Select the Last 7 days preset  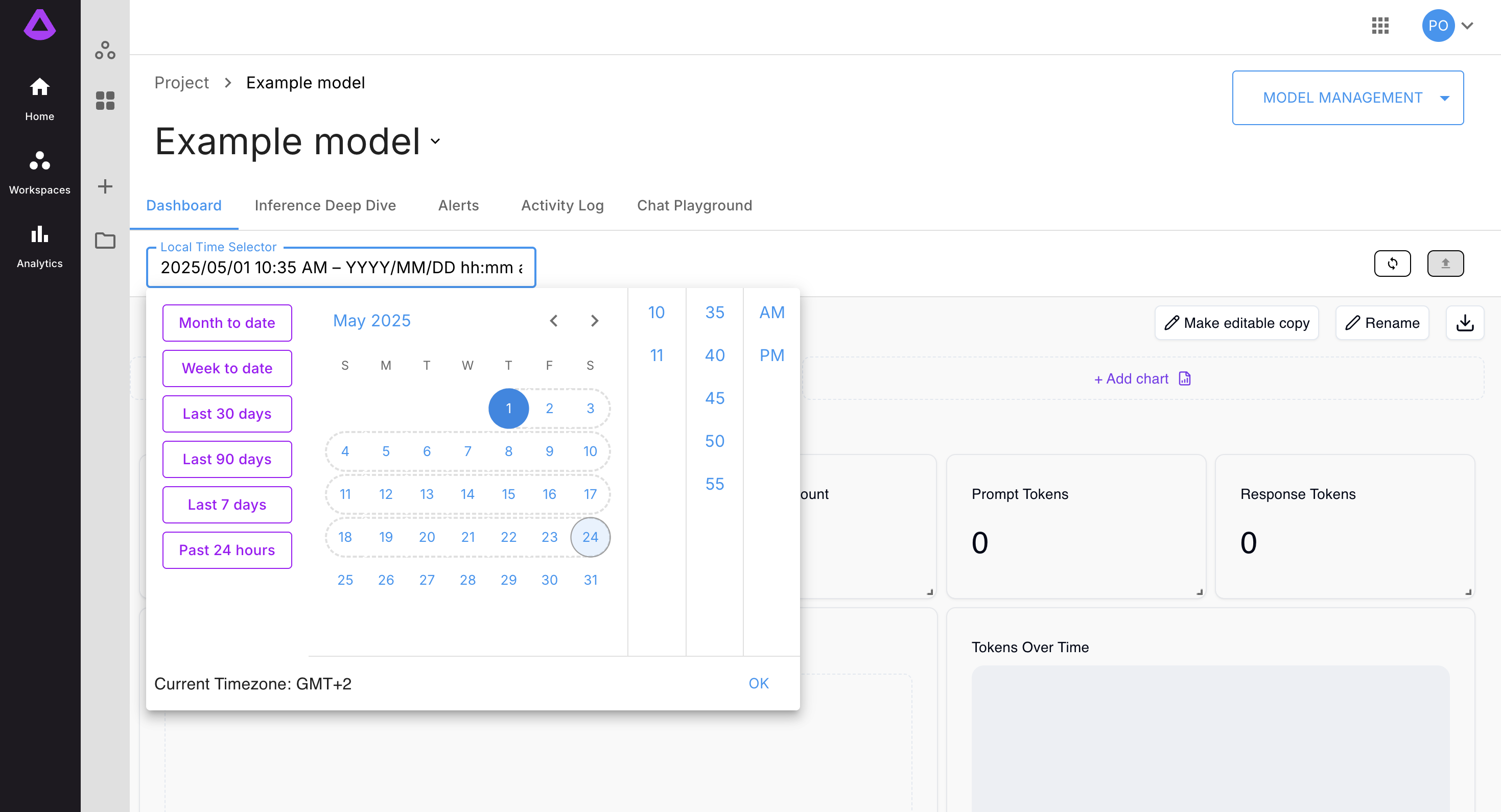(x=227, y=505)
